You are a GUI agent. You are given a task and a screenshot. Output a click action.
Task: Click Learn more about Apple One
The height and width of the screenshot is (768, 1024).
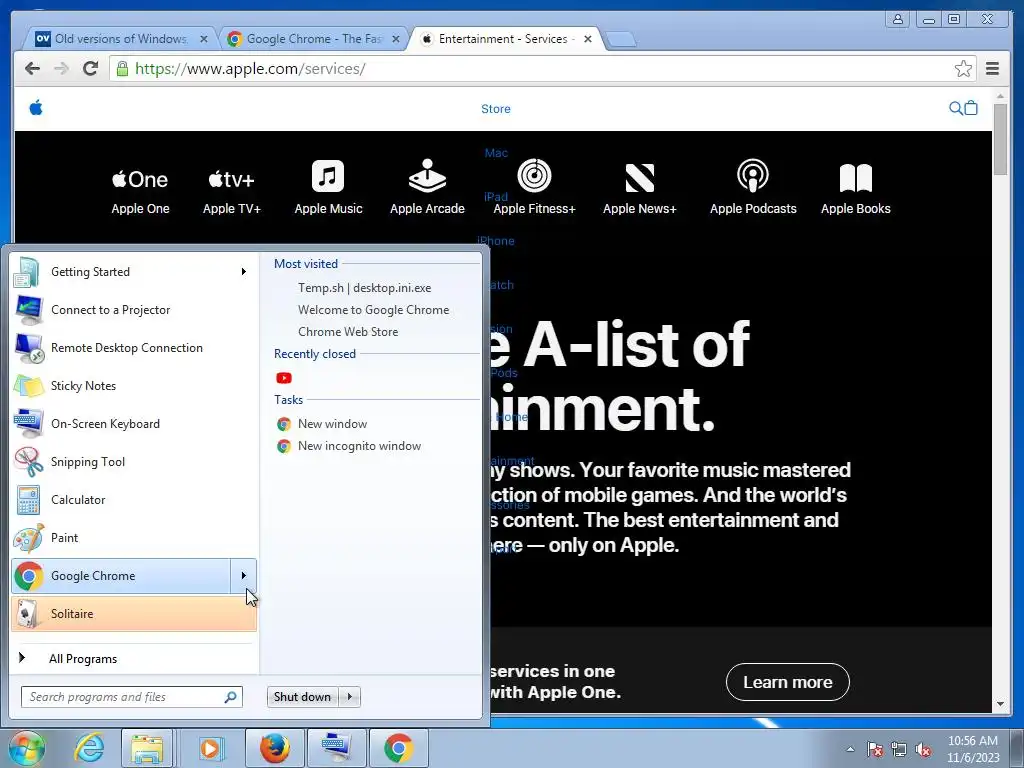788,682
